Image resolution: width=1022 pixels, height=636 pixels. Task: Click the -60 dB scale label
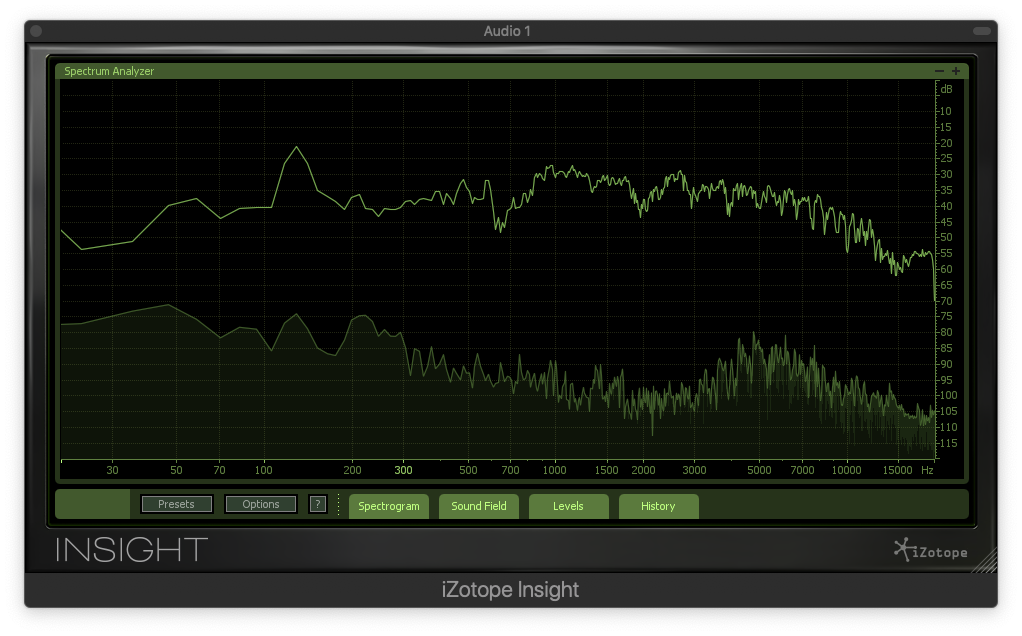pyautogui.click(x=944, y=269)
